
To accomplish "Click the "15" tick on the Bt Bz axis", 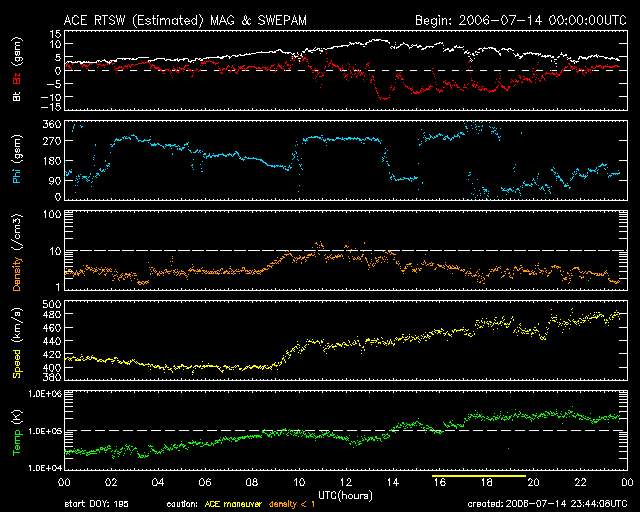I will pyautogui.click(x=56, y=34).
